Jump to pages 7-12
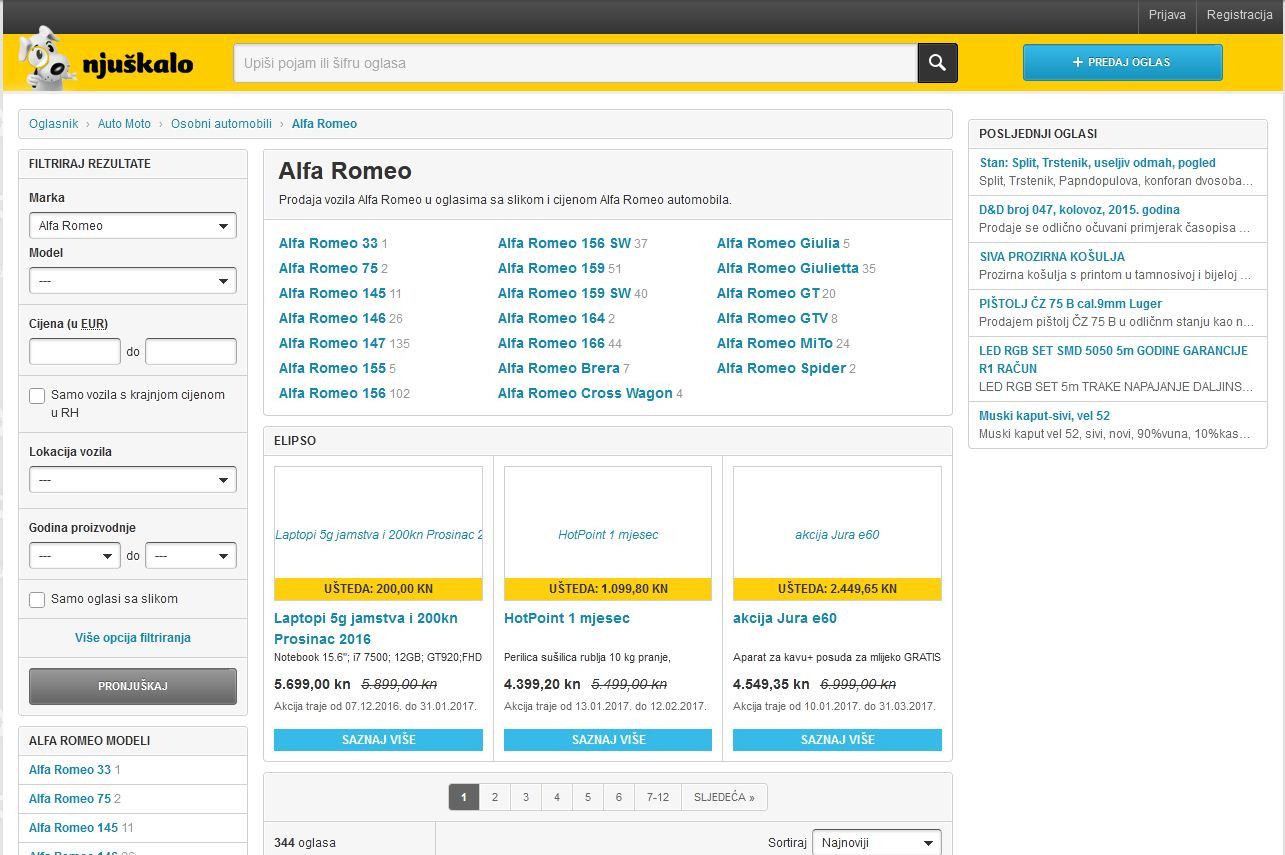 click(x=657, y=797)
